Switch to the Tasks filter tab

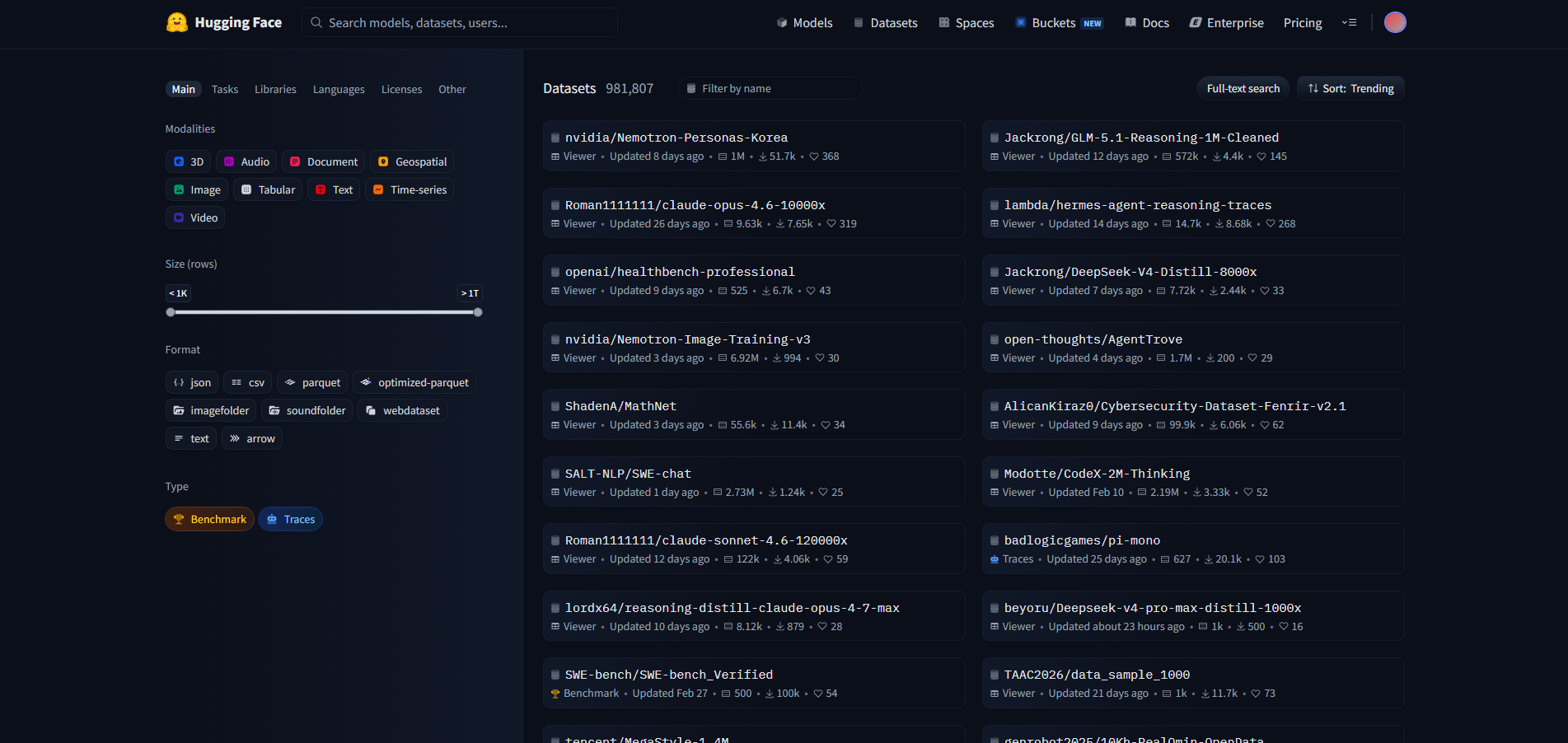coord(225,89)
